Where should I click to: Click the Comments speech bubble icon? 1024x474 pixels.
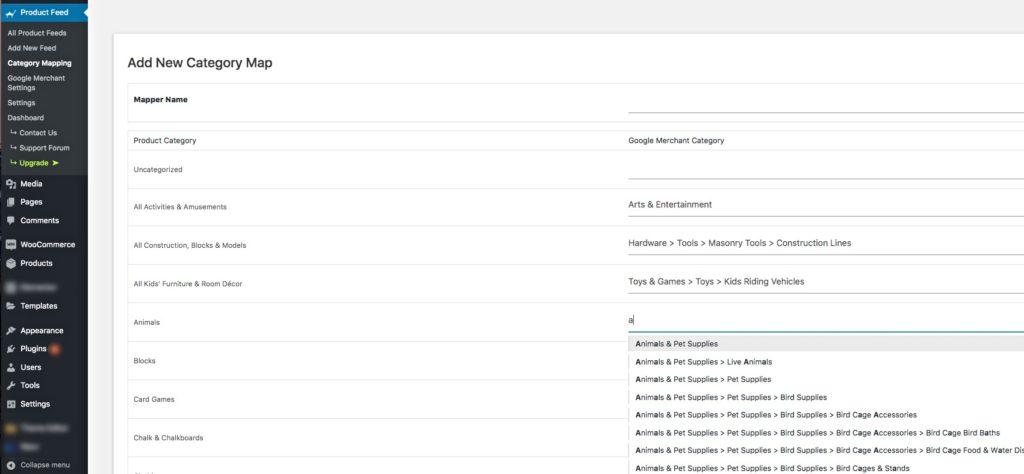point(10,221)
